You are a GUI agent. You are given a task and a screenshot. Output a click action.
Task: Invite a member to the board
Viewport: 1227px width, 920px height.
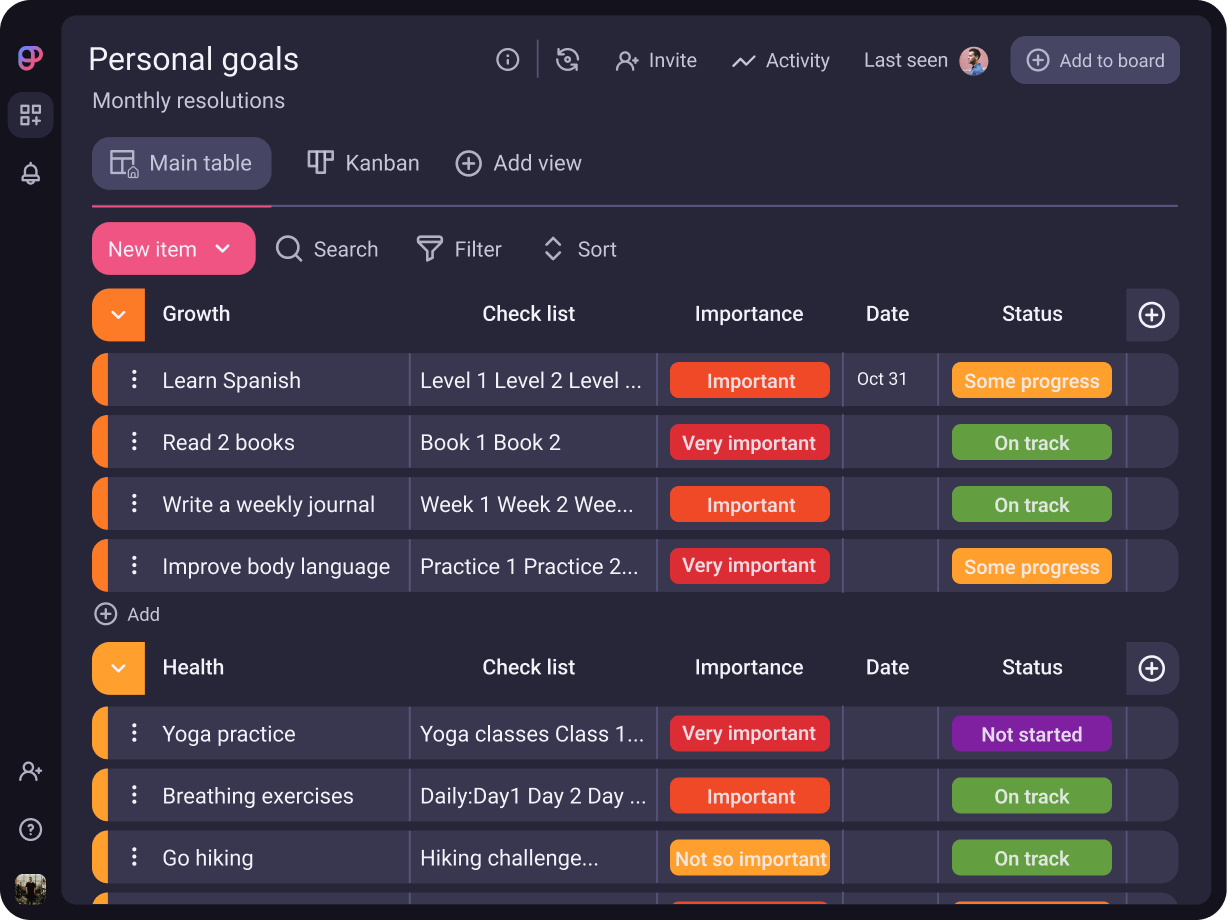pyautogui.click(x=656, y=60)
